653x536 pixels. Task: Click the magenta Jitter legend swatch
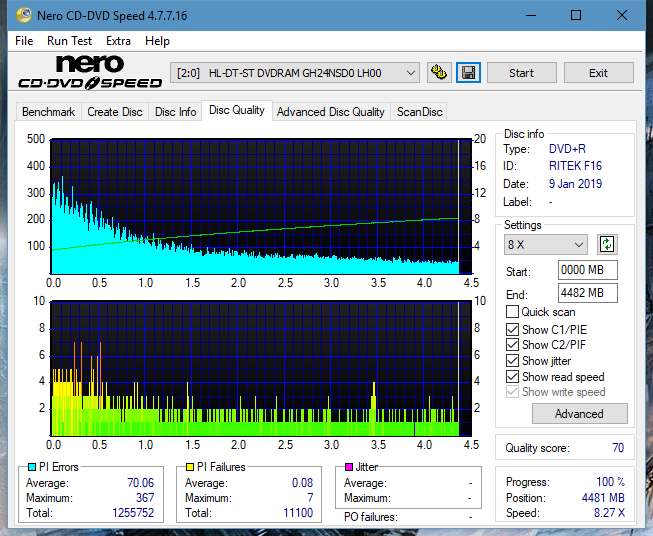[349, 467]
